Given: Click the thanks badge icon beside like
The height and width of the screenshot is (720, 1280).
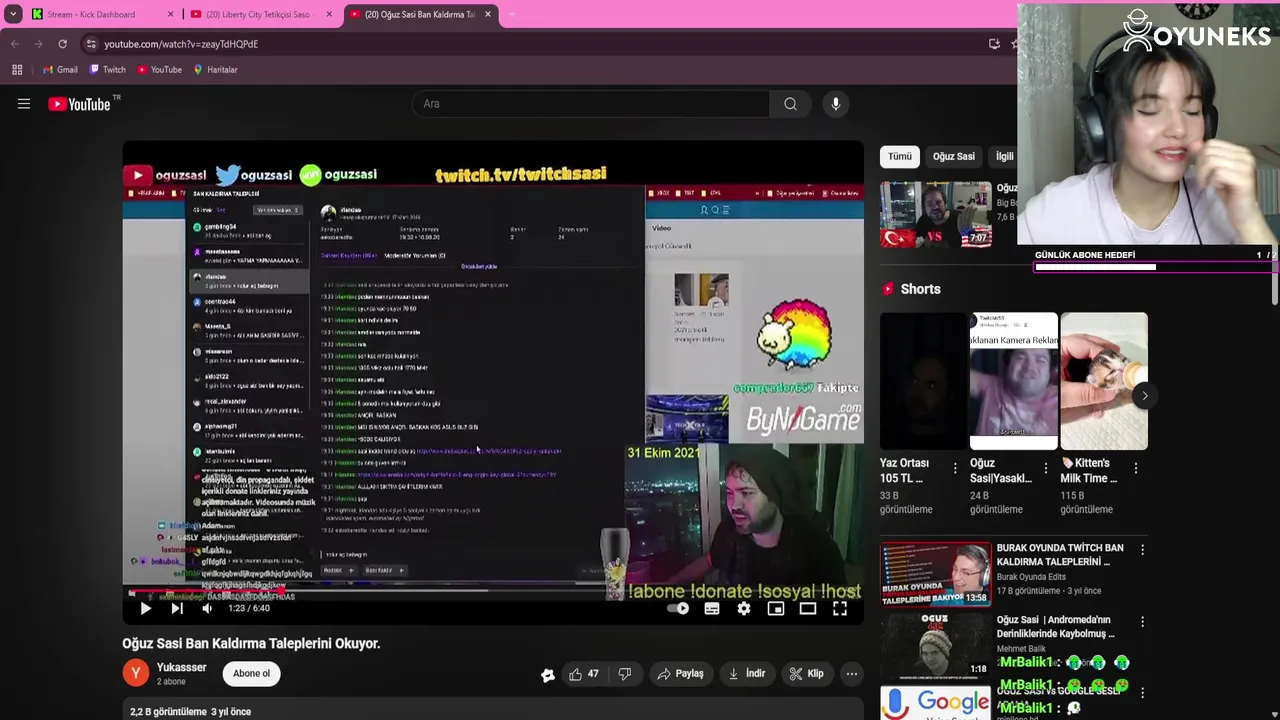Looking at the screenshot, I should coord(547,675).
